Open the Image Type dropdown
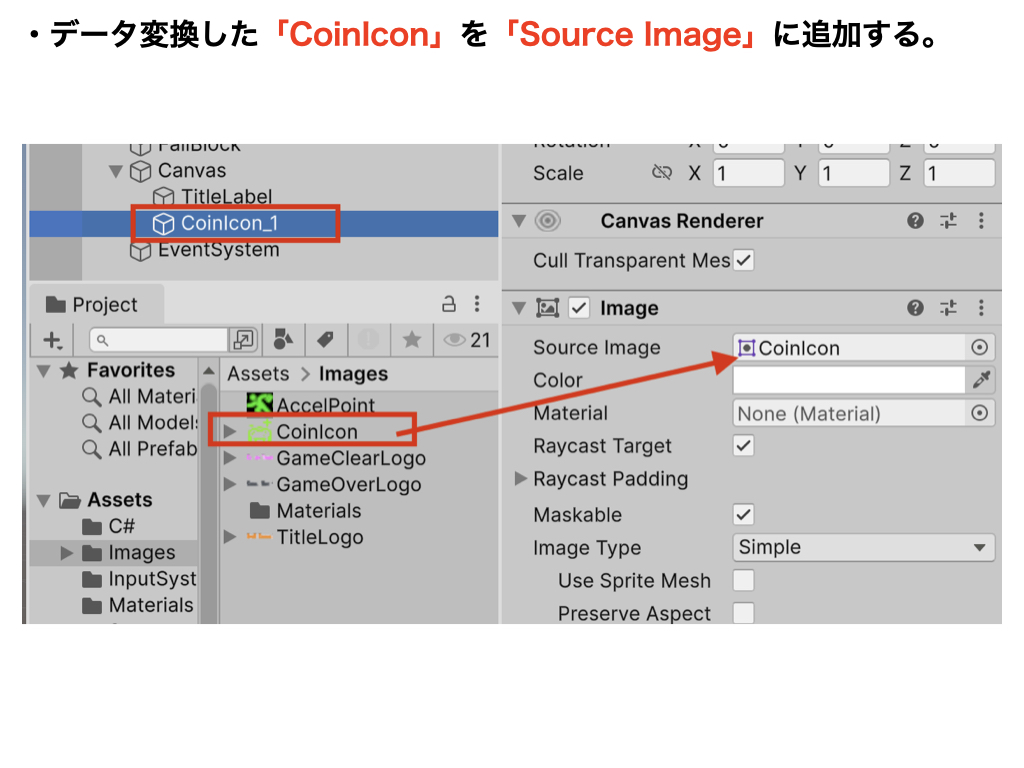 [x=864, y=548]
